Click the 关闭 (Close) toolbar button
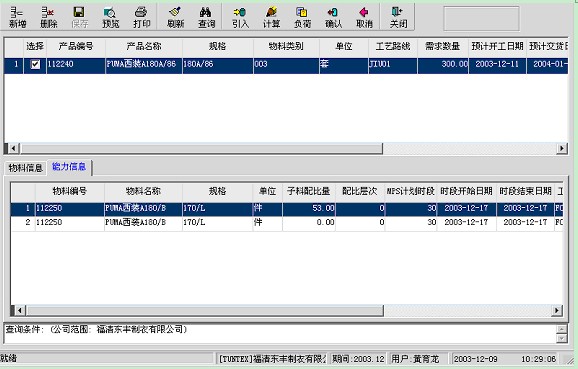Screen dimensions: 578x369 [x=398, y=17]
